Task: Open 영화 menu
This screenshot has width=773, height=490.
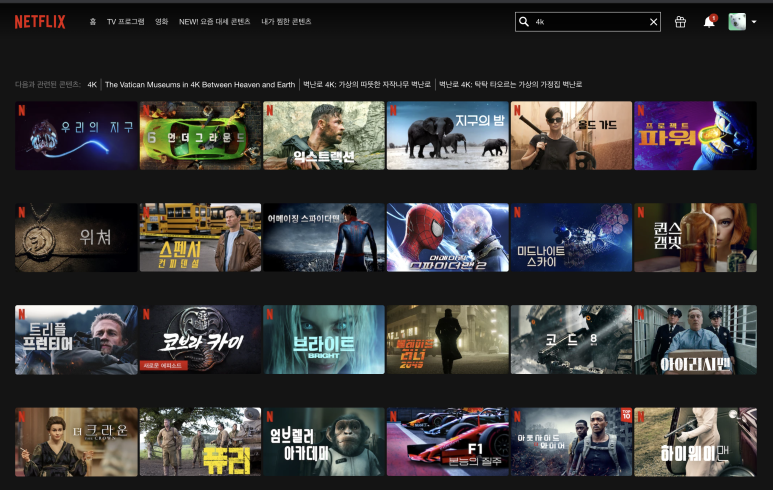Action: click(162, 22)
